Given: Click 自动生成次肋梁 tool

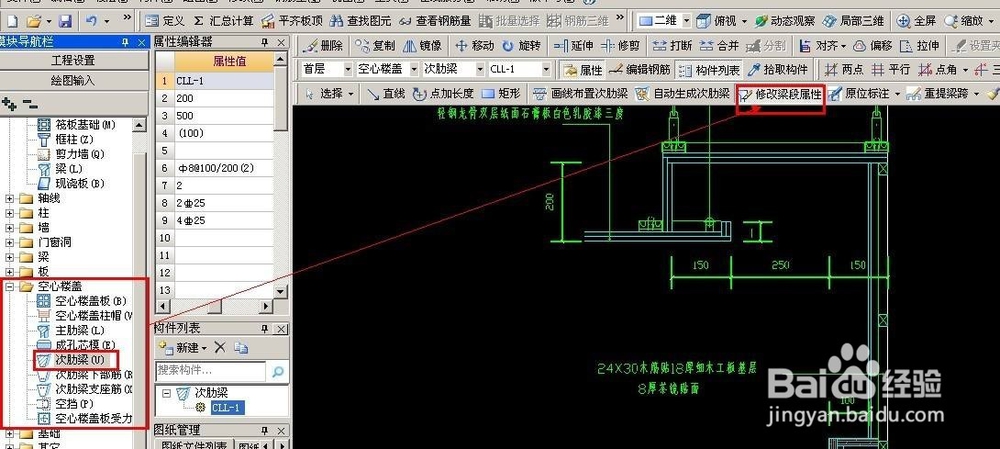Looking at the screenshot, I should pyautogui.click(x=682, y=94).
